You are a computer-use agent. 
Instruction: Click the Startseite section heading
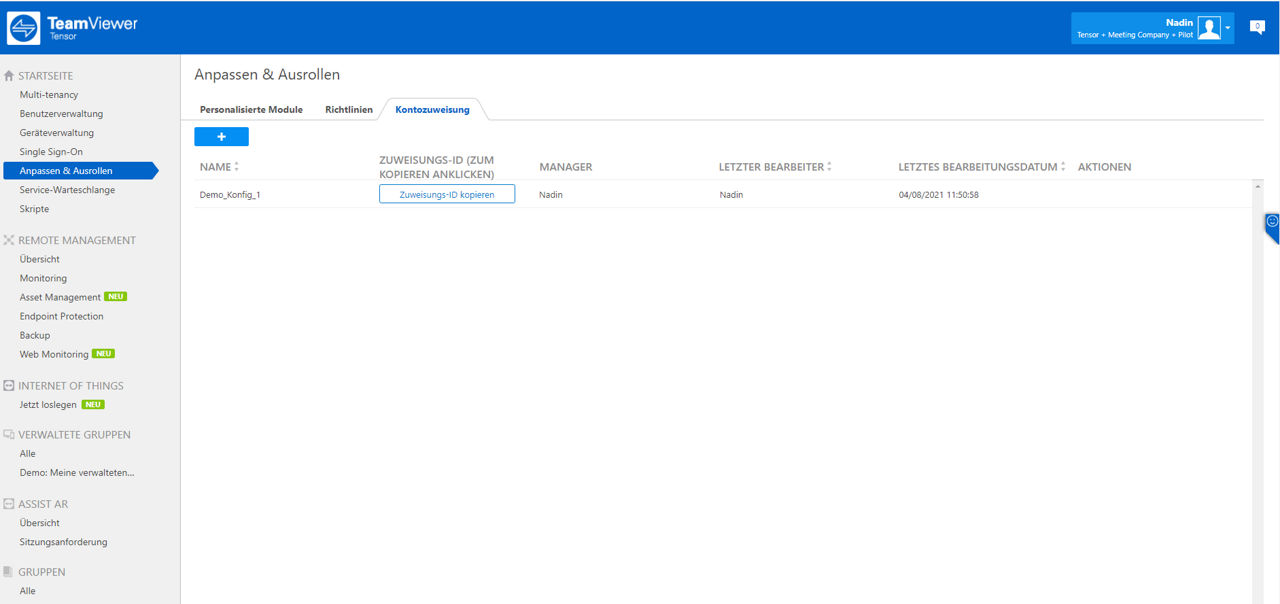click(x=46, y=76)
